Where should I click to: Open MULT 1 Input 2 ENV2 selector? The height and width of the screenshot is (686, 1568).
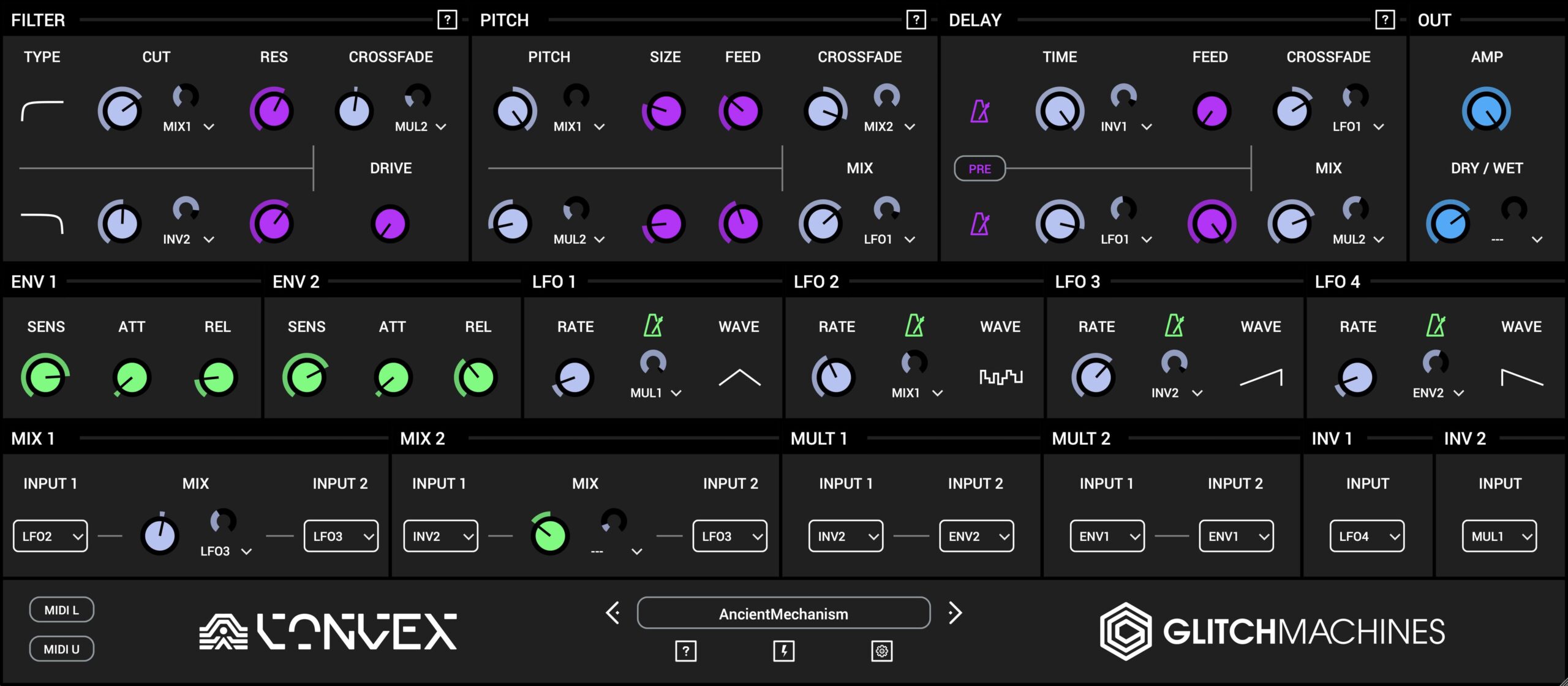coord(977,537)
